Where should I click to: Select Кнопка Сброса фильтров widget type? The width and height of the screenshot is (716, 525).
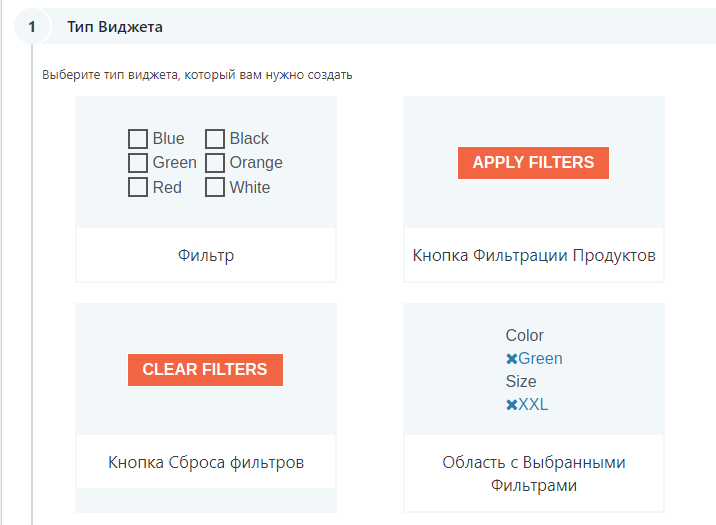tap(206, 462)
